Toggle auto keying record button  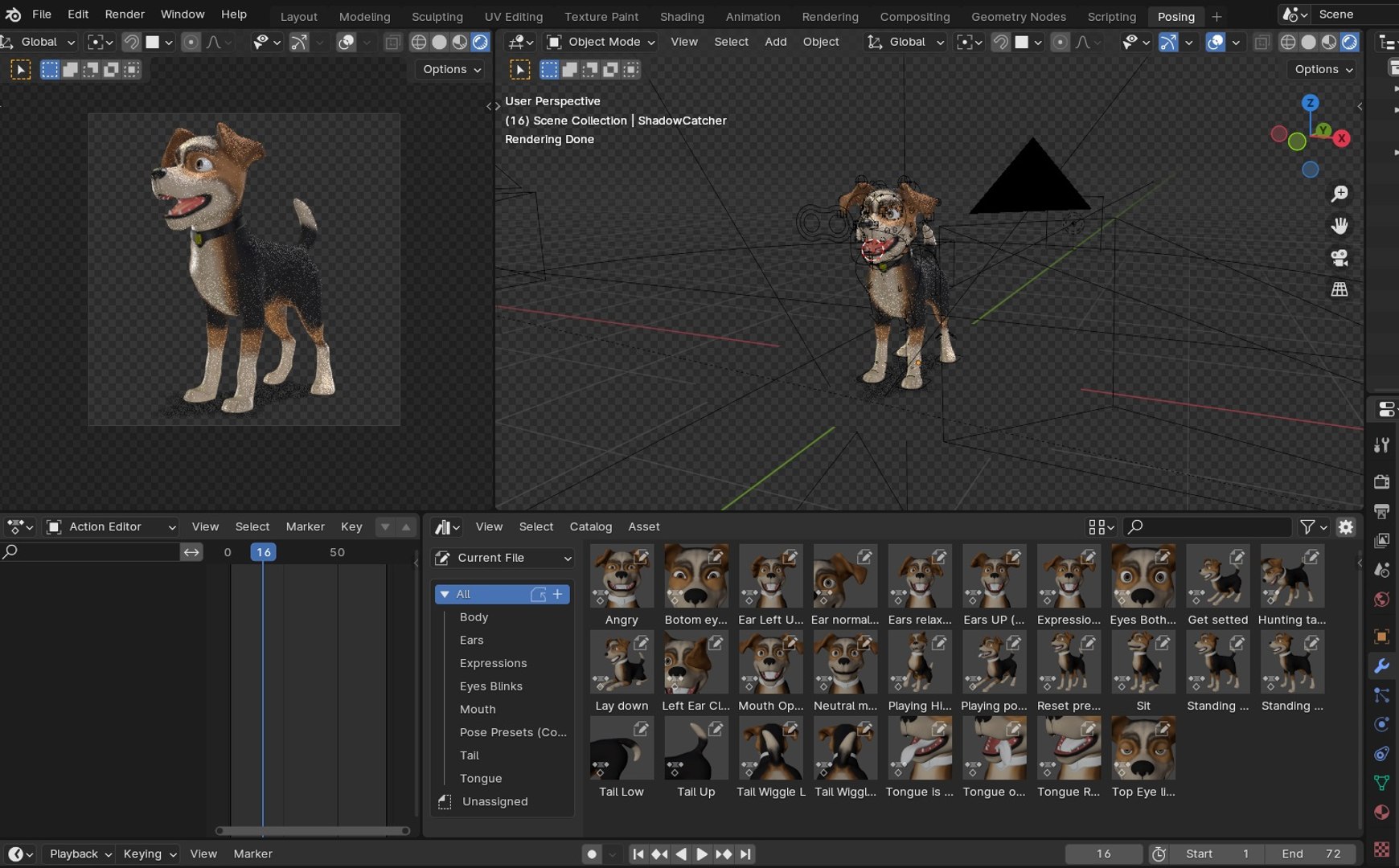[x=592, y=854]
